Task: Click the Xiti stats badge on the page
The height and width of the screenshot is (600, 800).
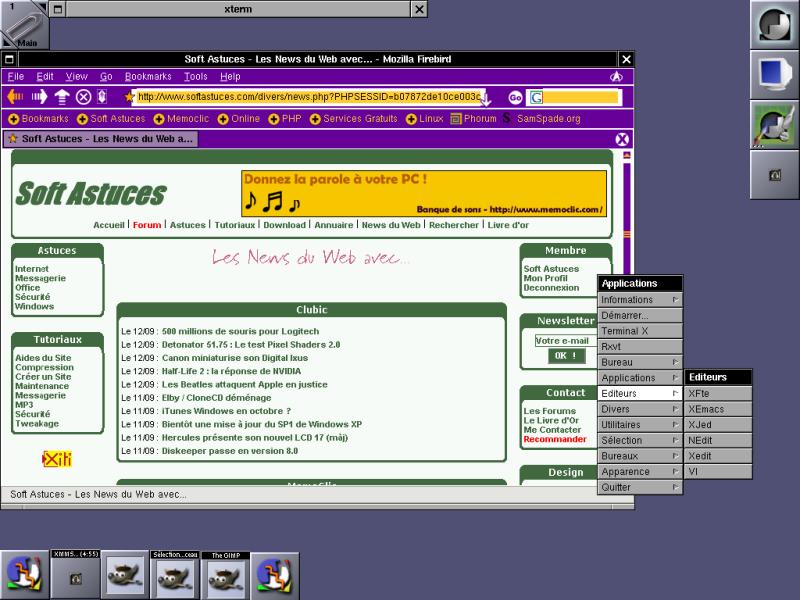Action: 57,459
